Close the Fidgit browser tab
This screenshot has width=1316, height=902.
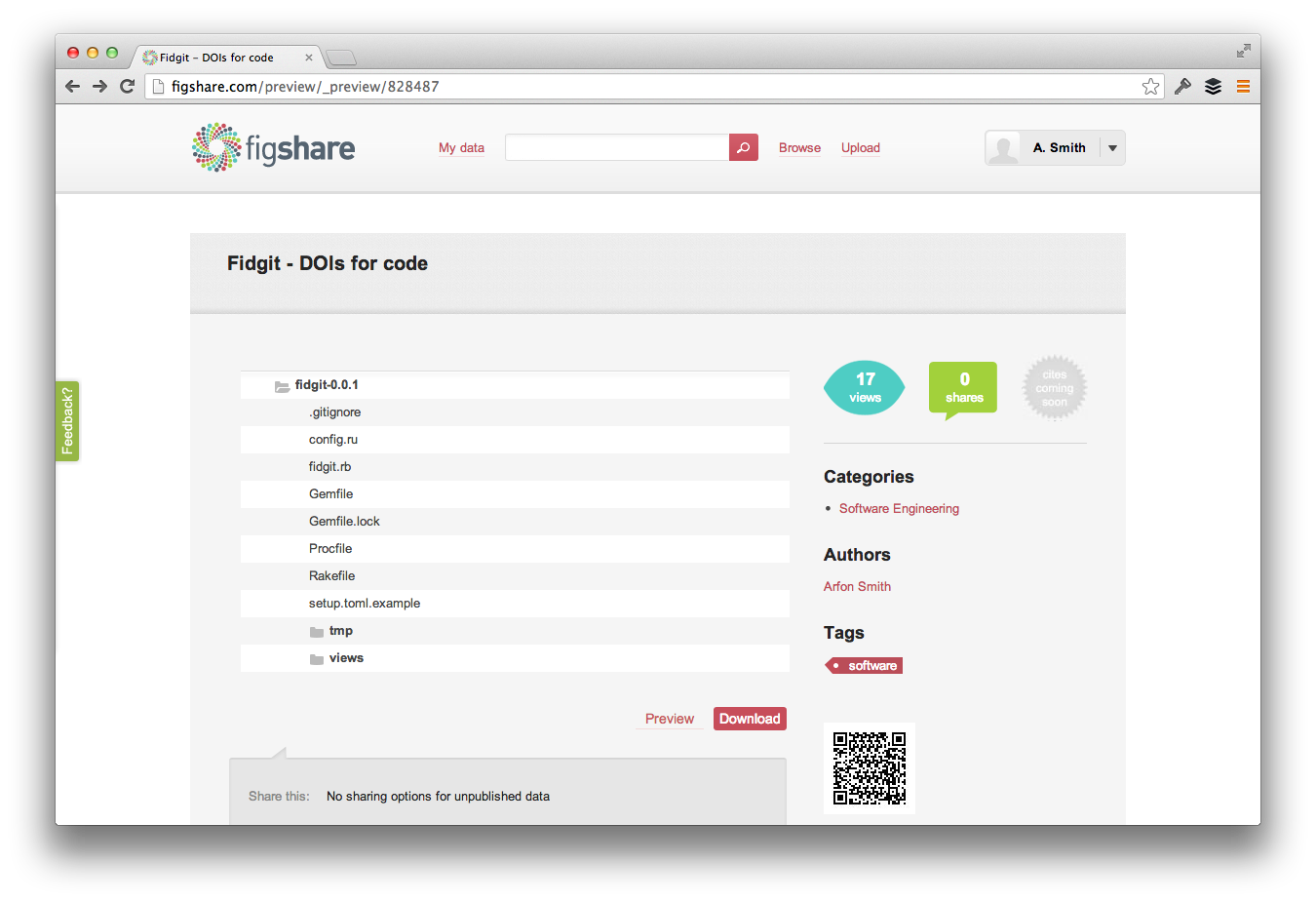(x=309, y=58)
